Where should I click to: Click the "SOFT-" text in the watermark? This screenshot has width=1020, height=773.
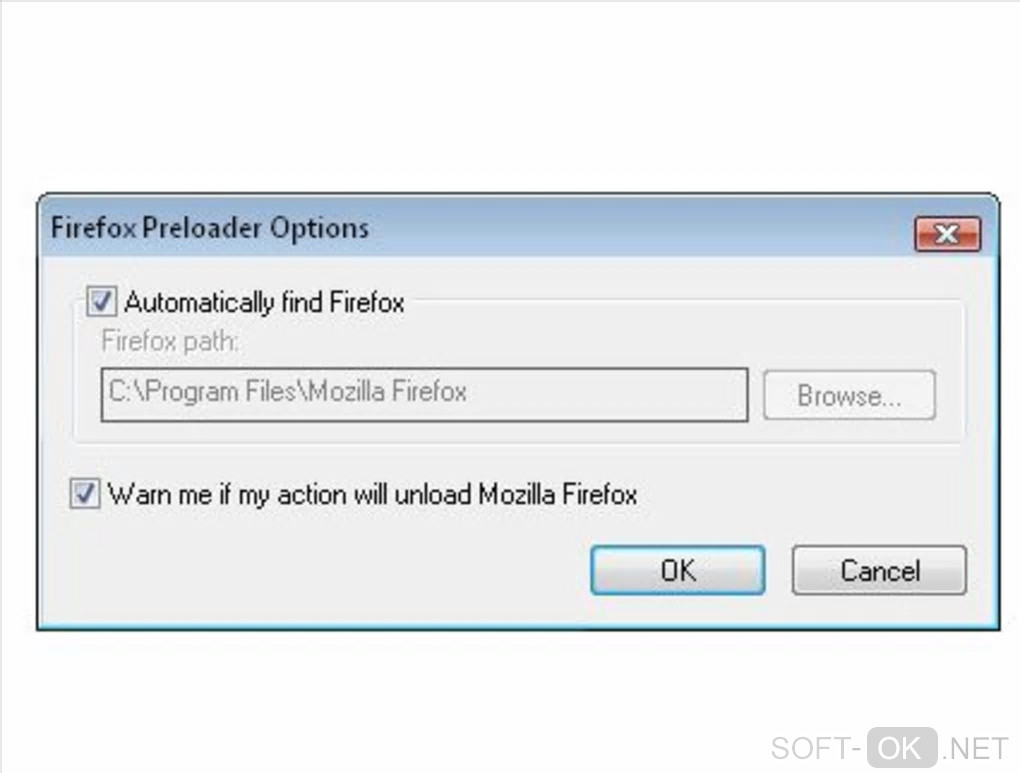(816, 748)
